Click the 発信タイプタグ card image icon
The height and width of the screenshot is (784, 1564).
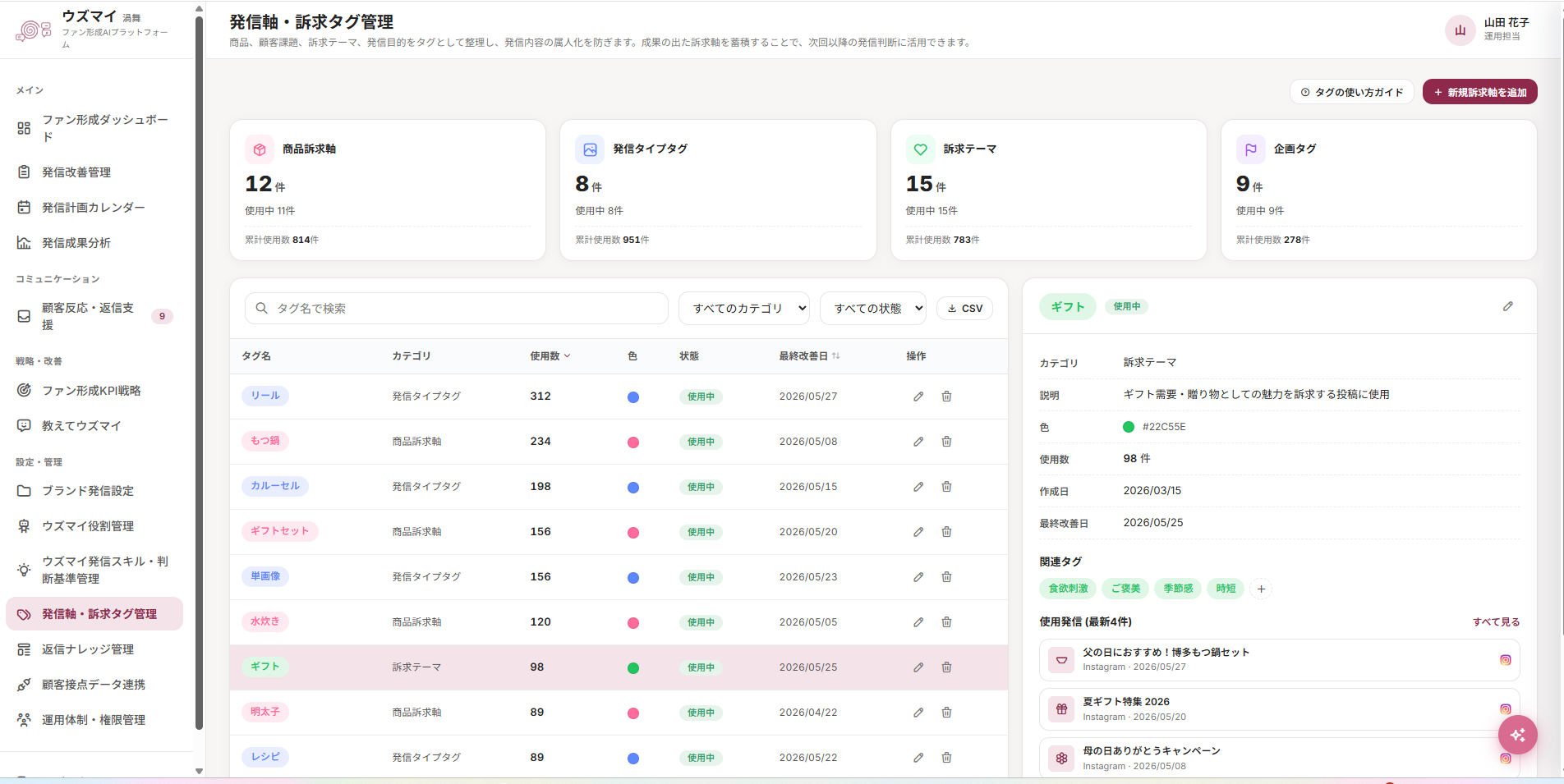(x=590, y=149)
